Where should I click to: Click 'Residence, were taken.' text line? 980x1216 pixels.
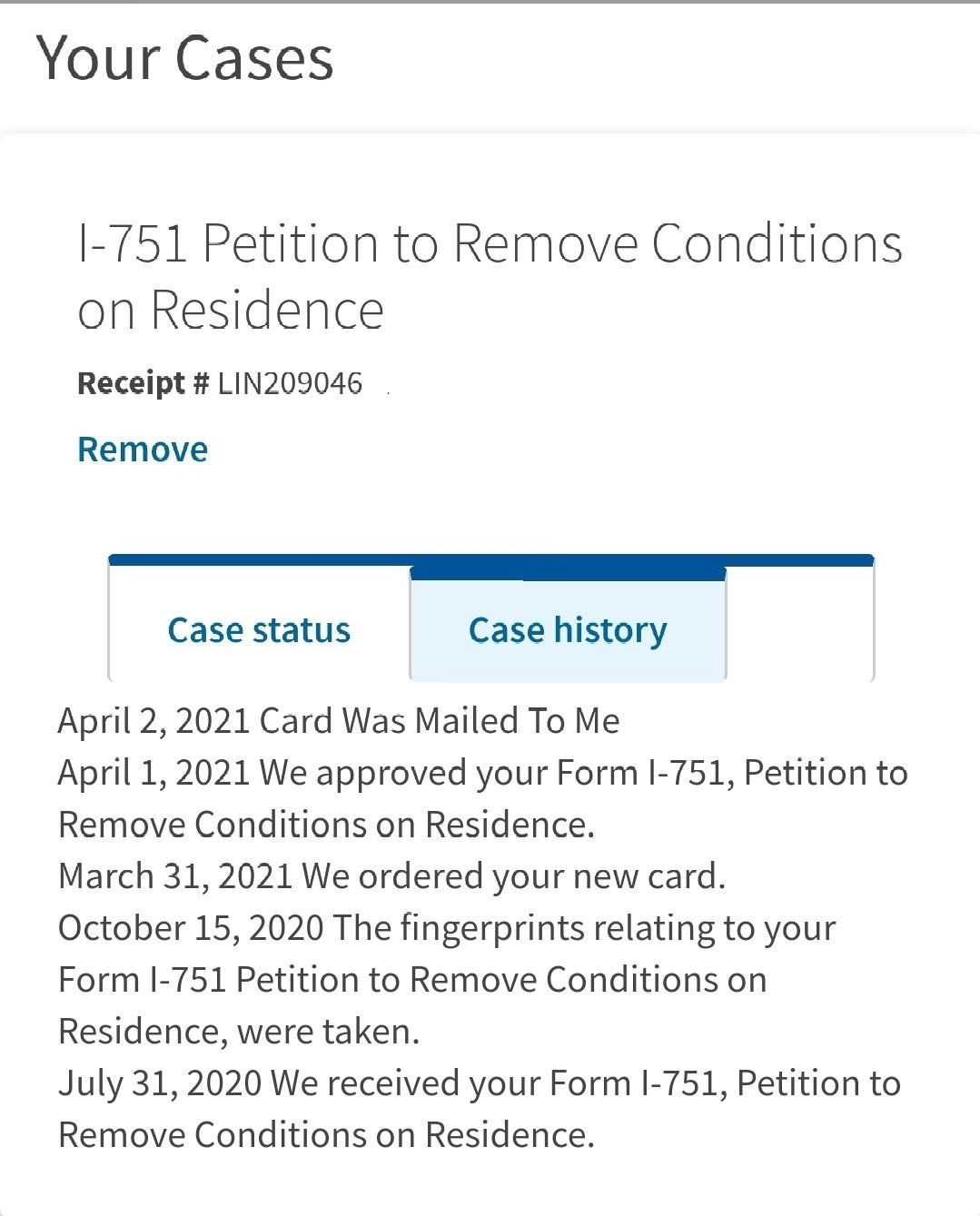click(239, 1032)
